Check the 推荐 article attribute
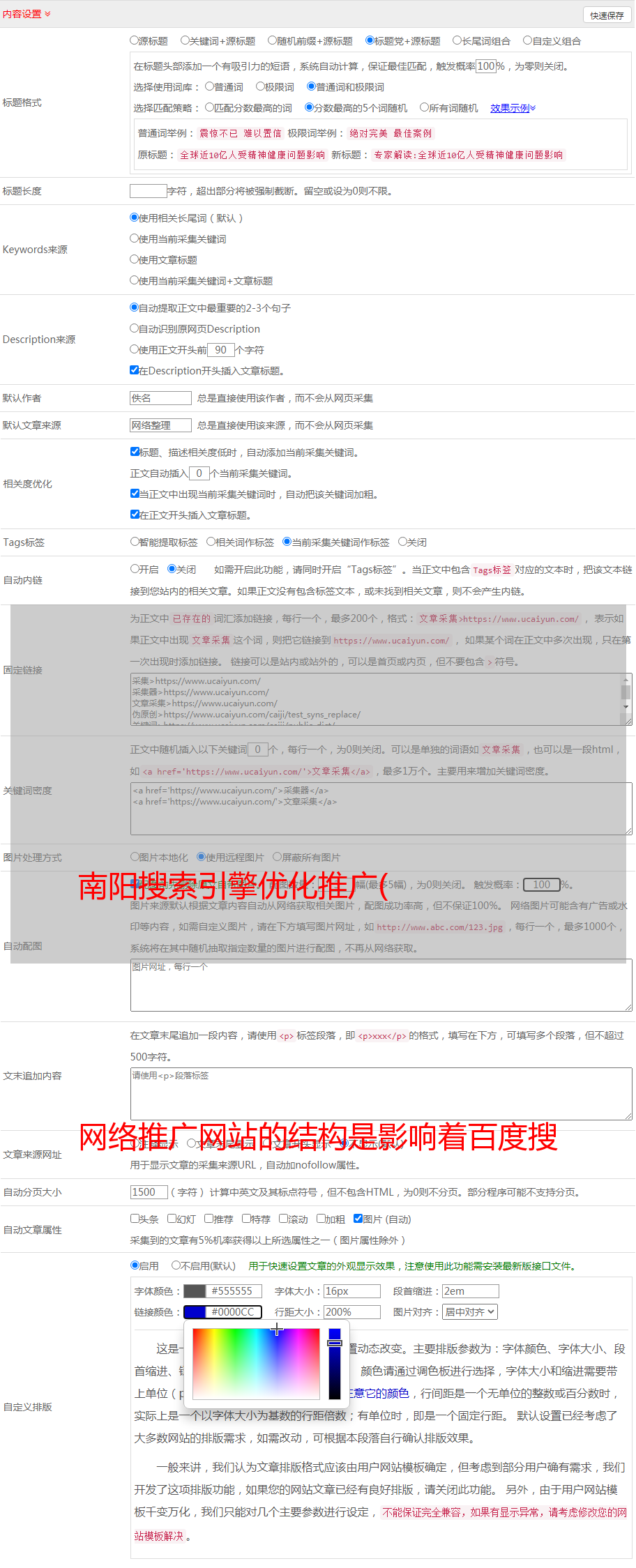The image size is (636, 1568). click(209, 1219)
